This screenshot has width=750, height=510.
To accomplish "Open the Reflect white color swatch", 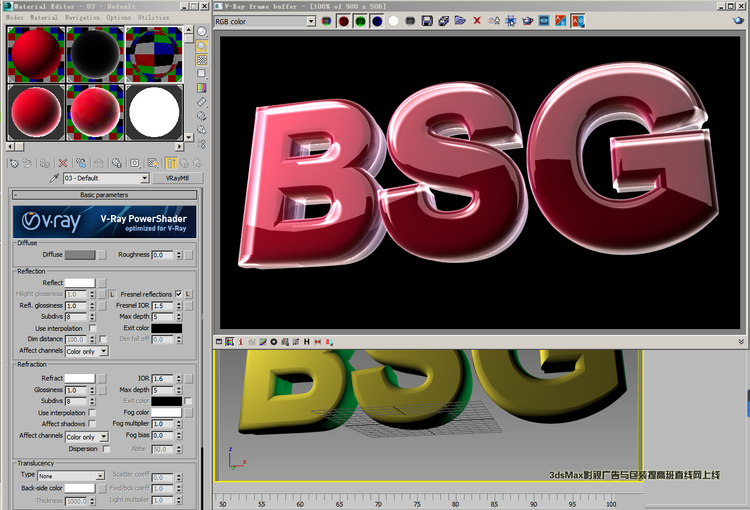I will (80, 283).
